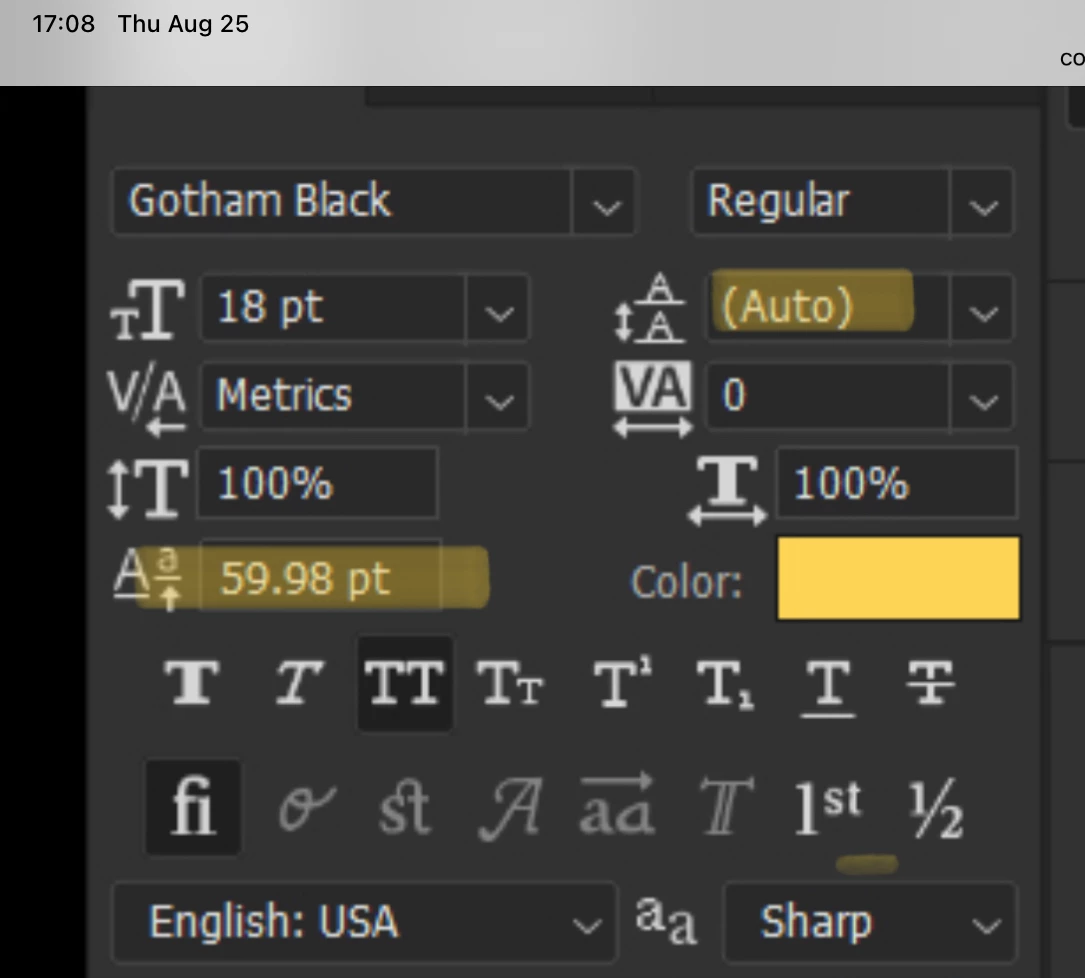This screenshot has height=978, width=1085.
Task: Open the (Auto) leading dropdown arrow
Action: [x=982, y=309]
